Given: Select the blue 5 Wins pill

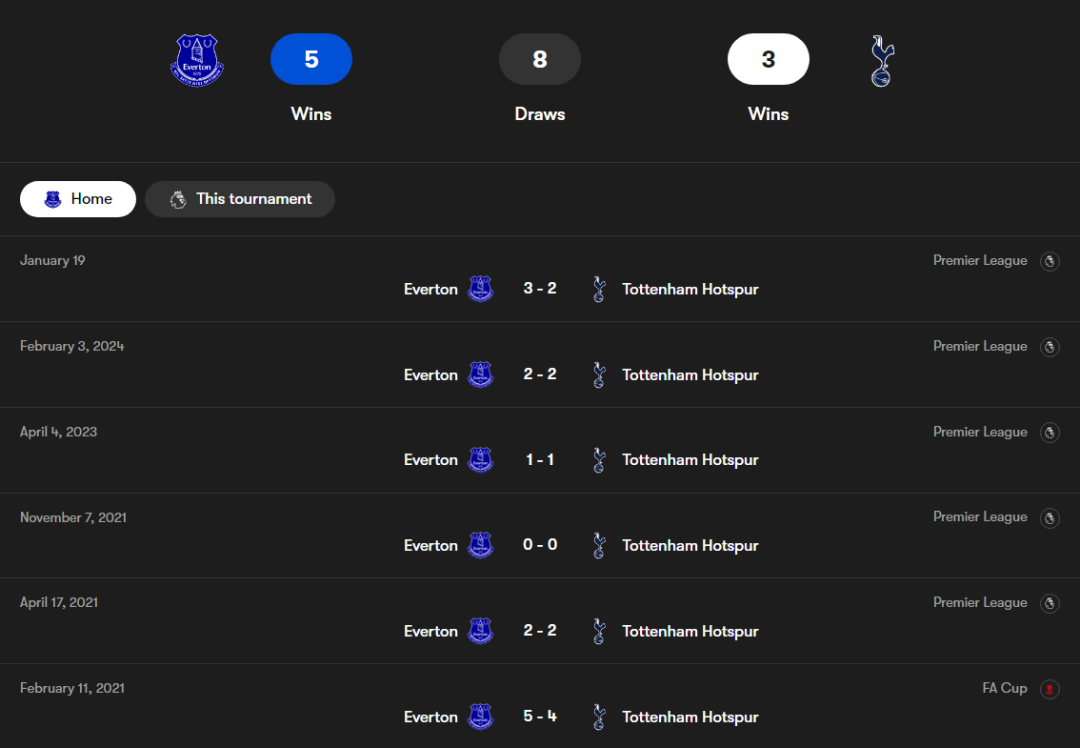Looking at the screenshot, I should (x=311, y=59).
